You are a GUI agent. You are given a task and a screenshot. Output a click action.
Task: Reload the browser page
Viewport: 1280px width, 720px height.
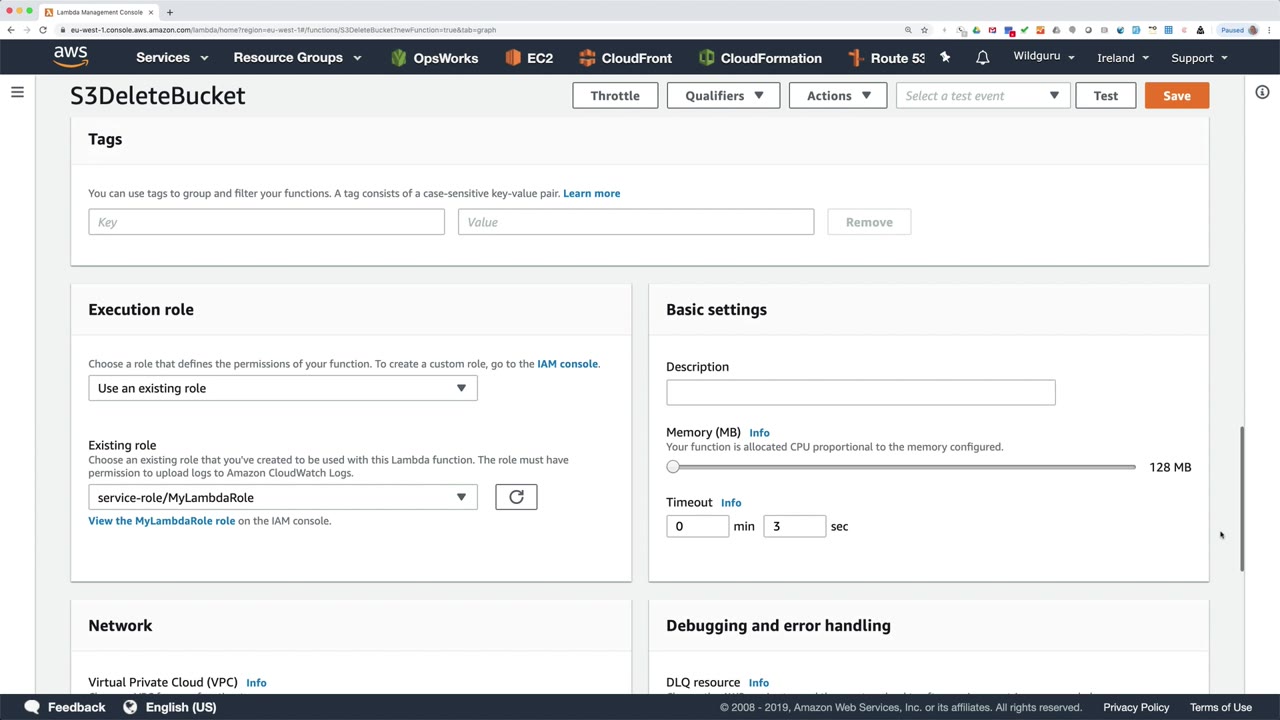coord(43,30)
